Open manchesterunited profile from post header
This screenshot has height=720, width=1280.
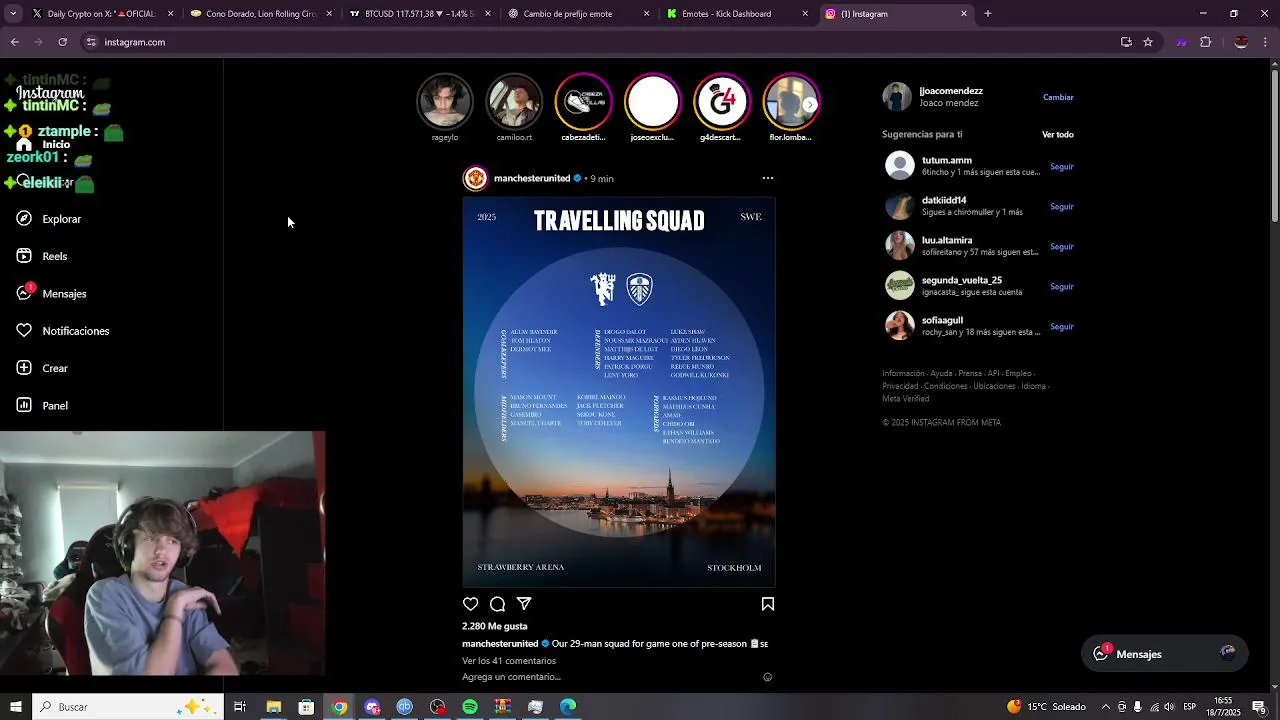point(532,178)
